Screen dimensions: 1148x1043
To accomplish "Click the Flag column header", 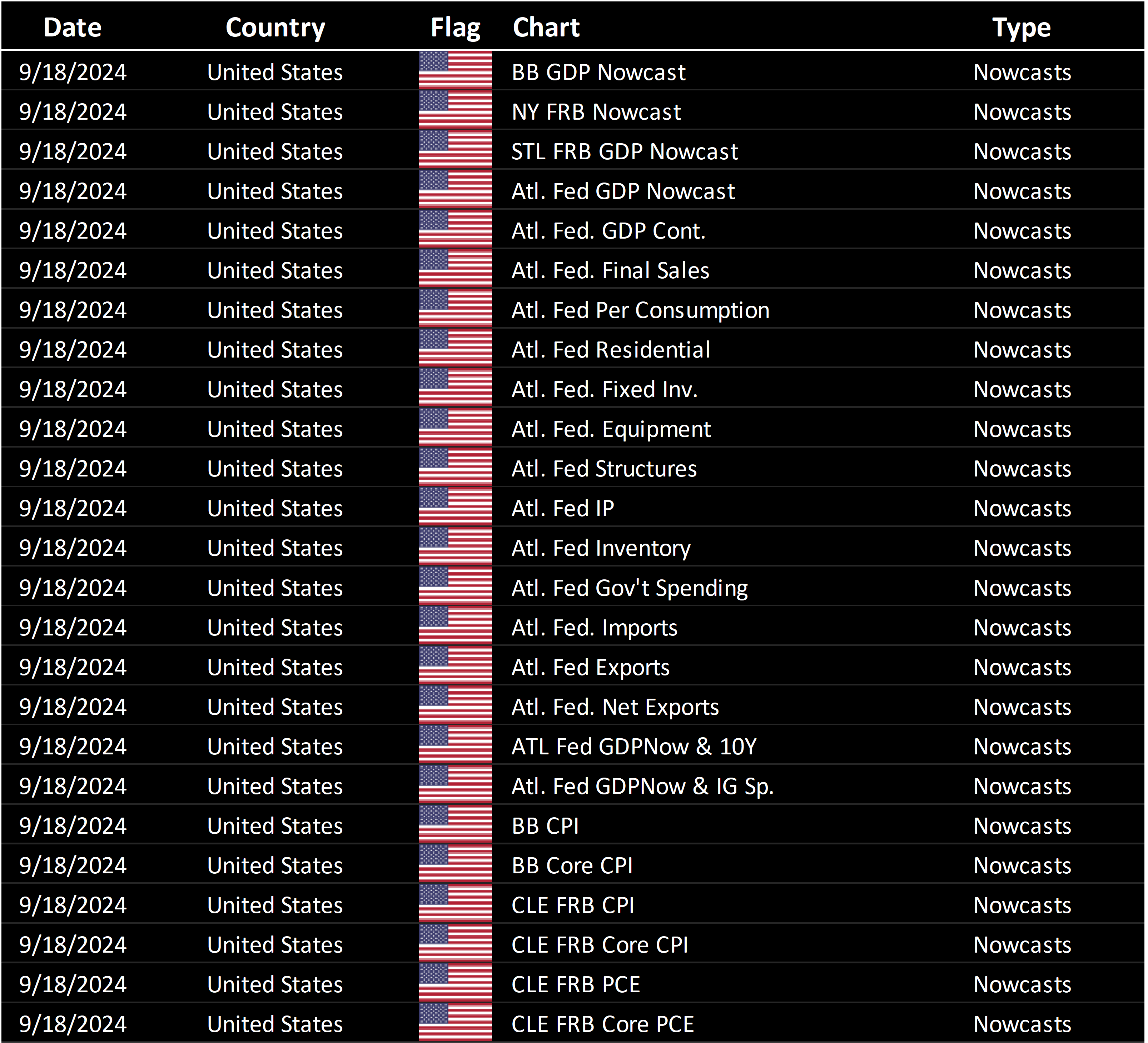I will 455,27.
